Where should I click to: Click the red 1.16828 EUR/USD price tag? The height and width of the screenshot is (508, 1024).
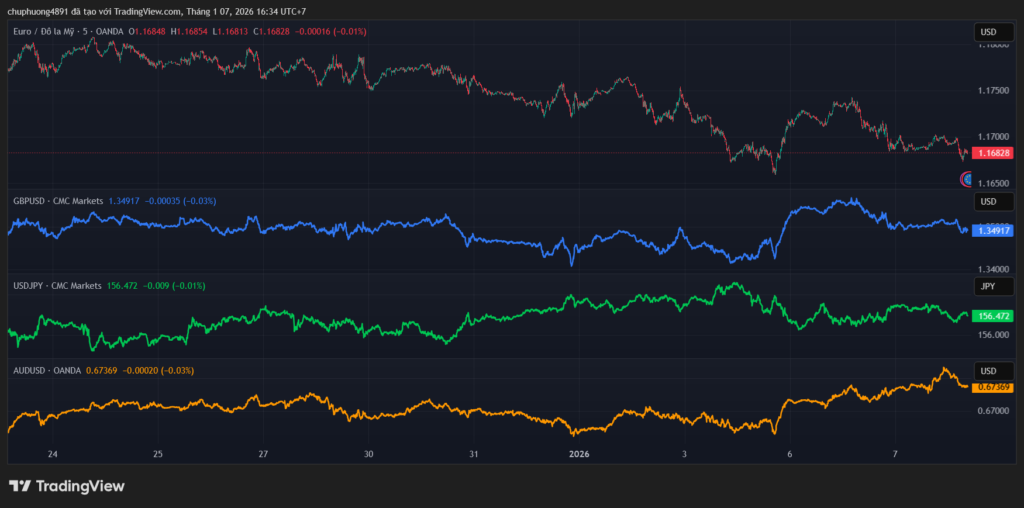[994, 153]
